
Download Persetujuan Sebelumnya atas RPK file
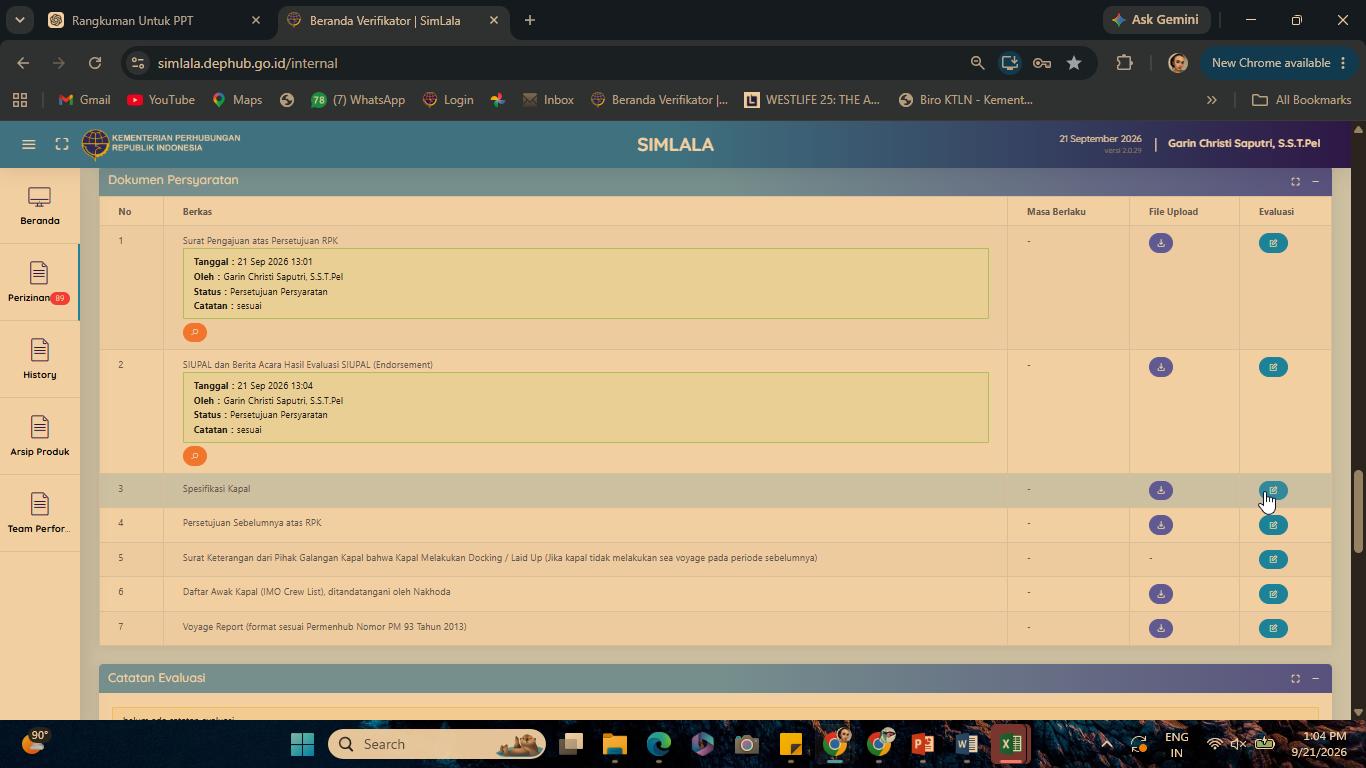(x=1160, y=525)
